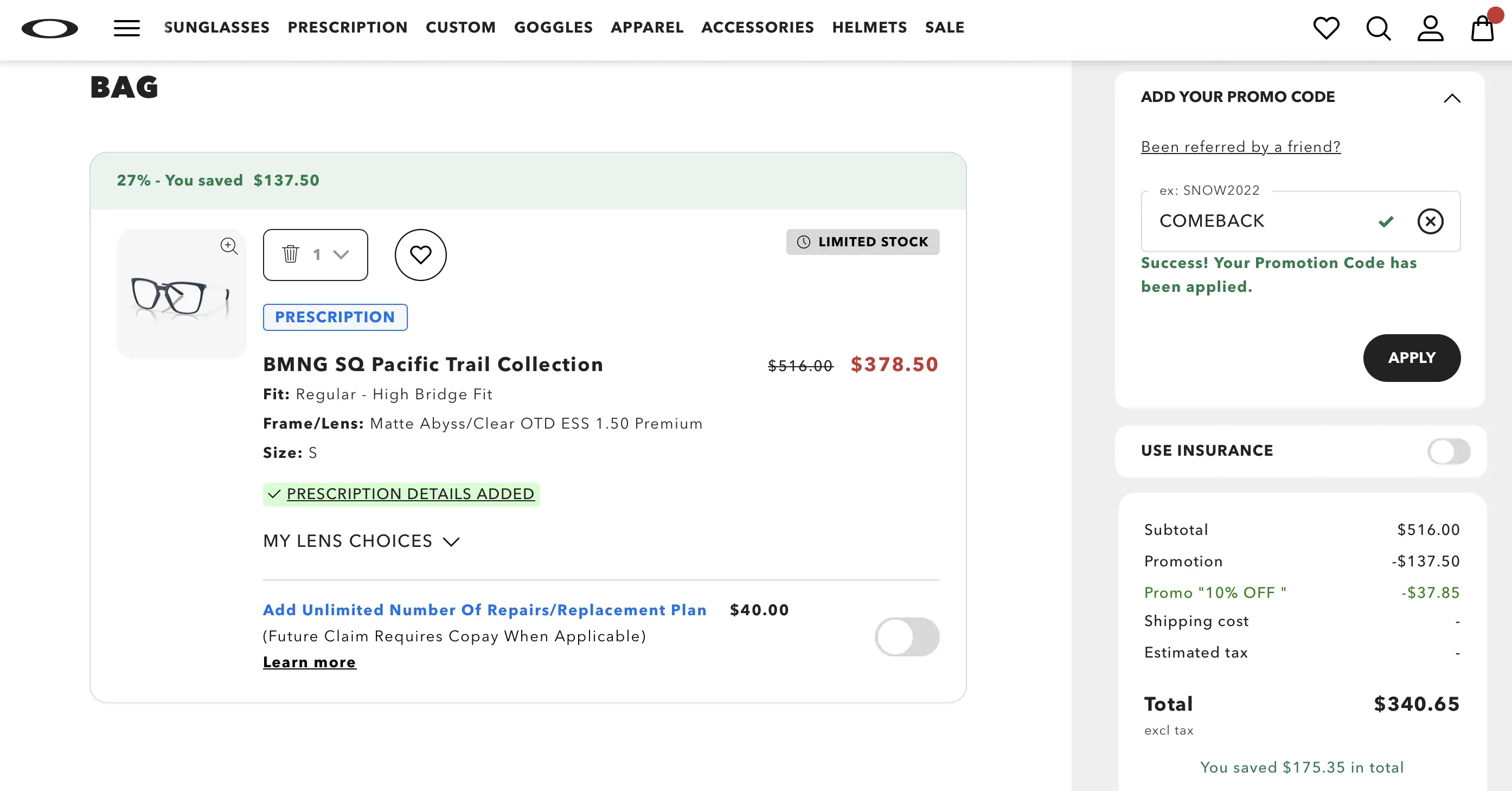Open the Sale menu
The height and width of the screenshot is (791, 1512).
[x=944, y=28]
